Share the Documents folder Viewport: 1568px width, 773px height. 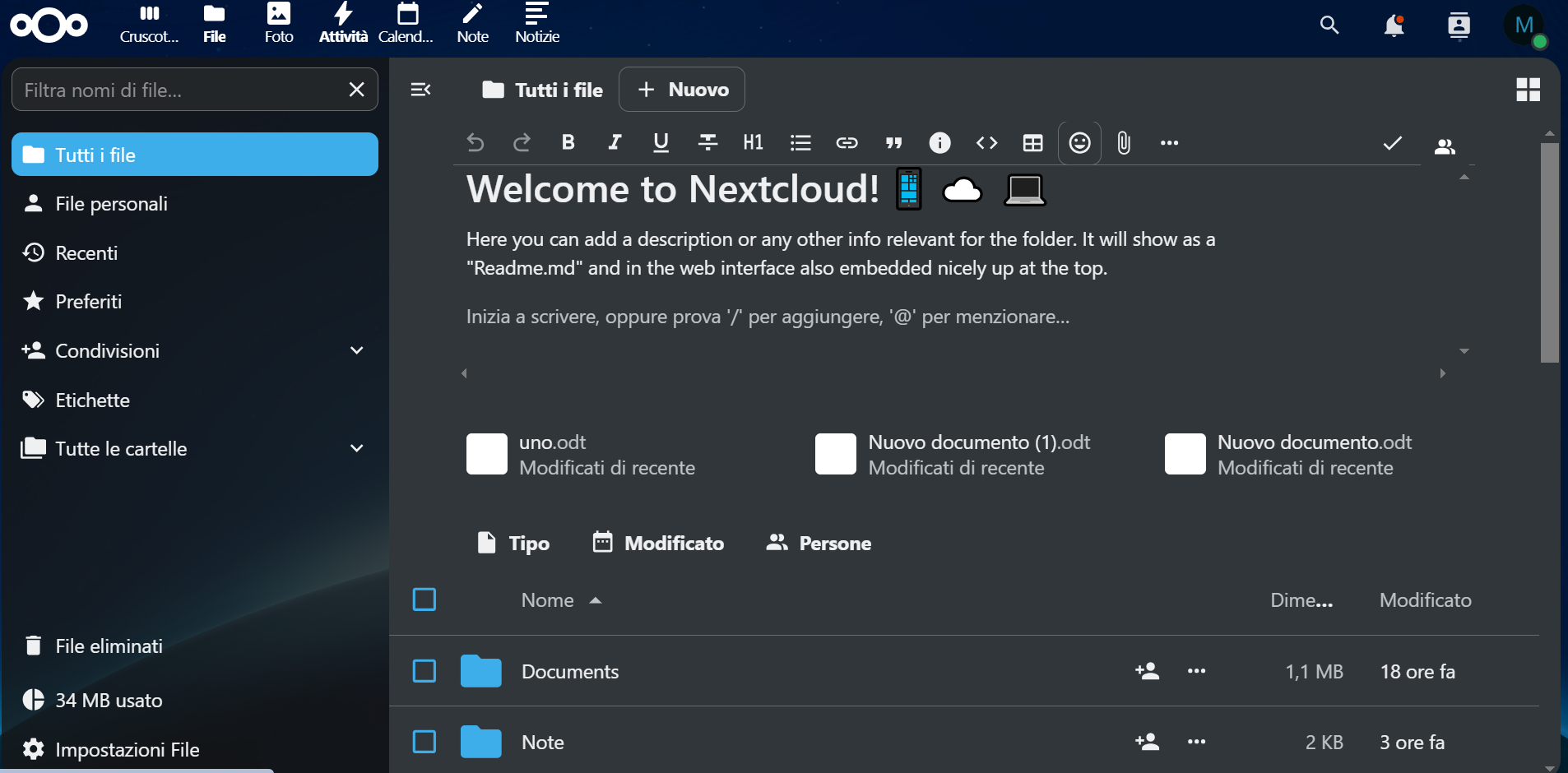pos(1148,671)
